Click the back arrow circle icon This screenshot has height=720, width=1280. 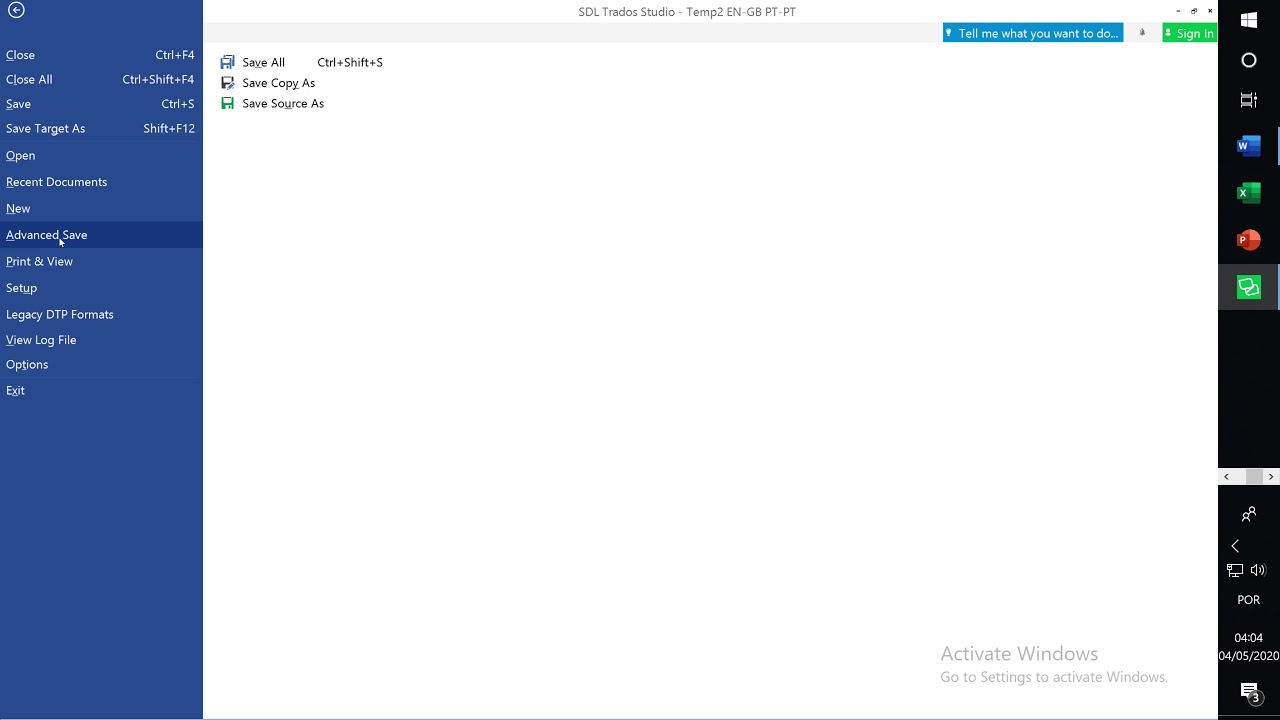click(x=16, y=10)
